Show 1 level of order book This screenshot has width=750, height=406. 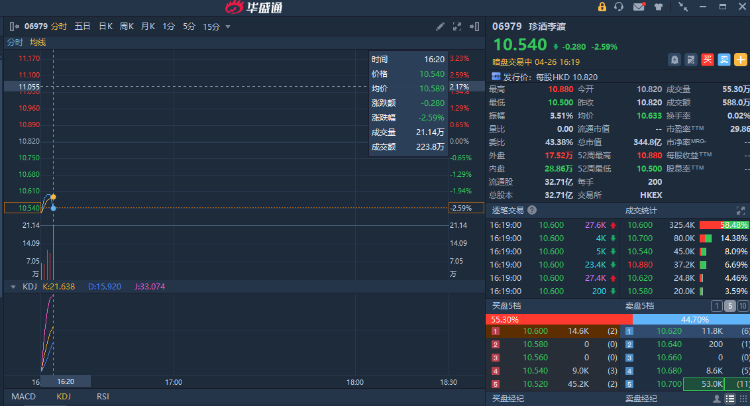click(717, 306)
